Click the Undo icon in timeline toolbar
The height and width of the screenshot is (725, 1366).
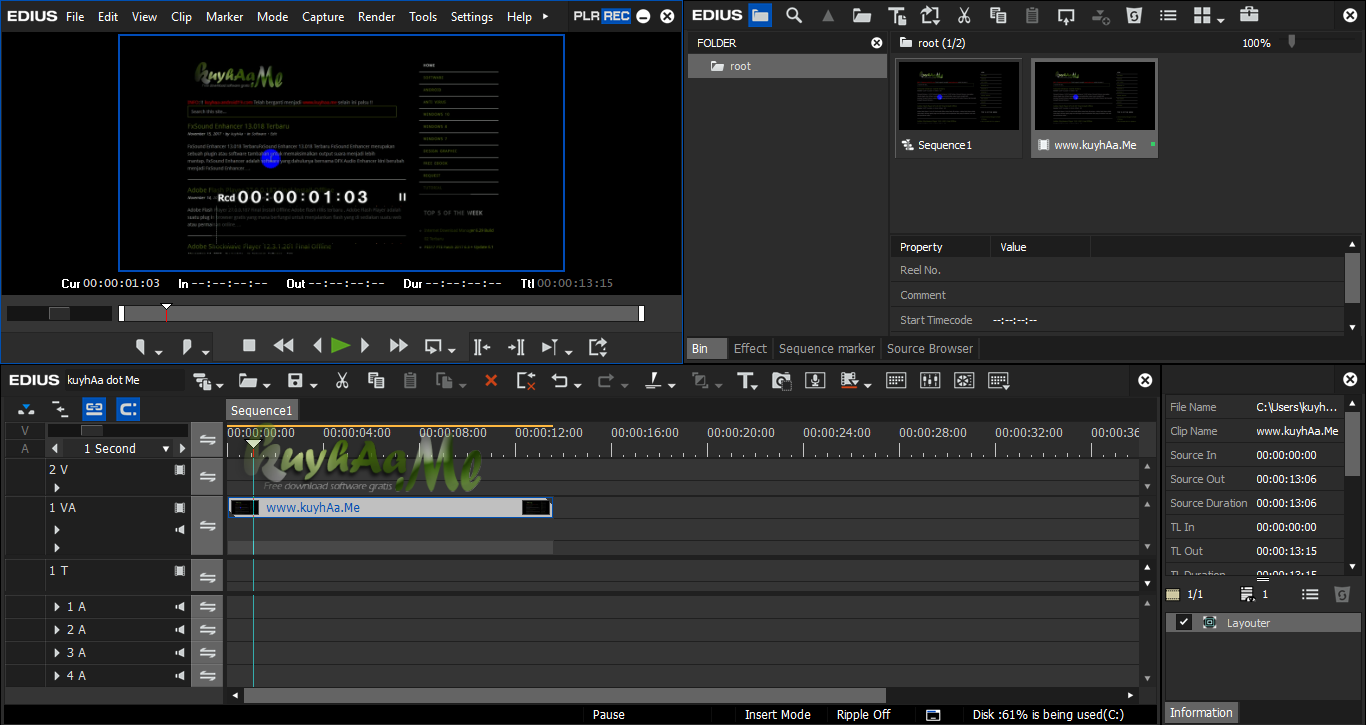pyautogui.click(x=560, y=380)
